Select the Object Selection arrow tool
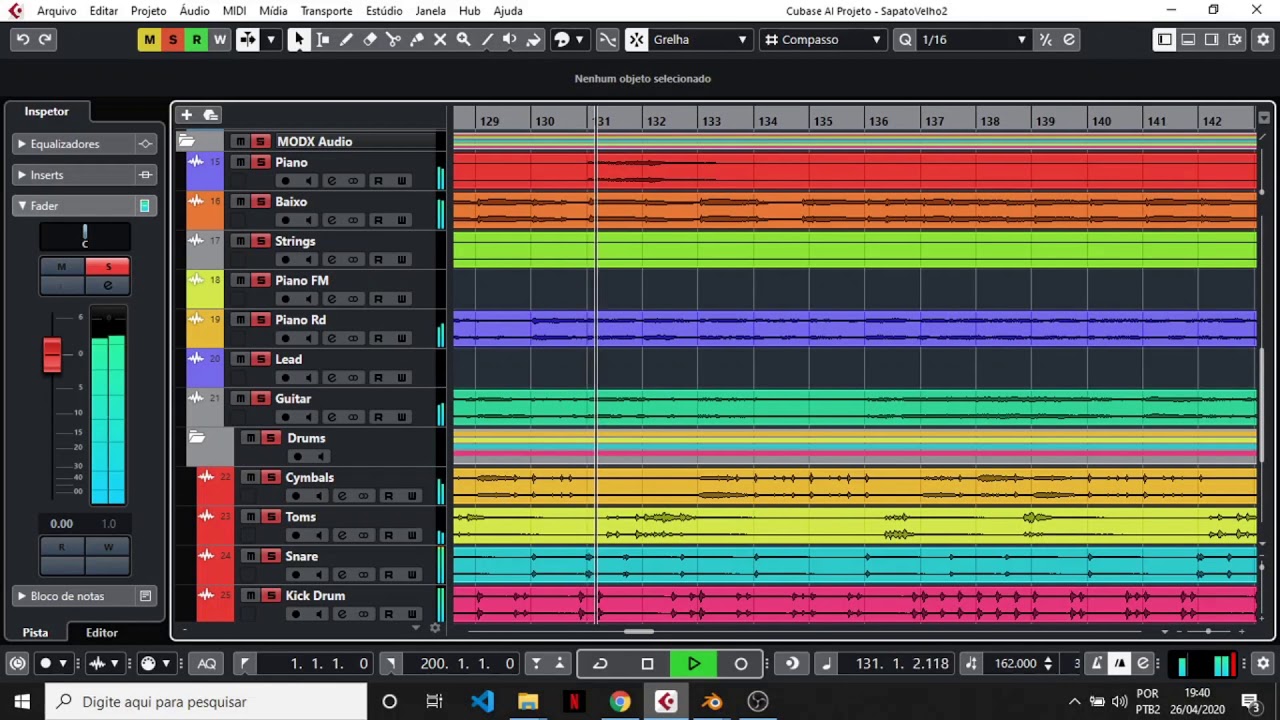The width and height of the screenshot is (1280, 720). 298,40
